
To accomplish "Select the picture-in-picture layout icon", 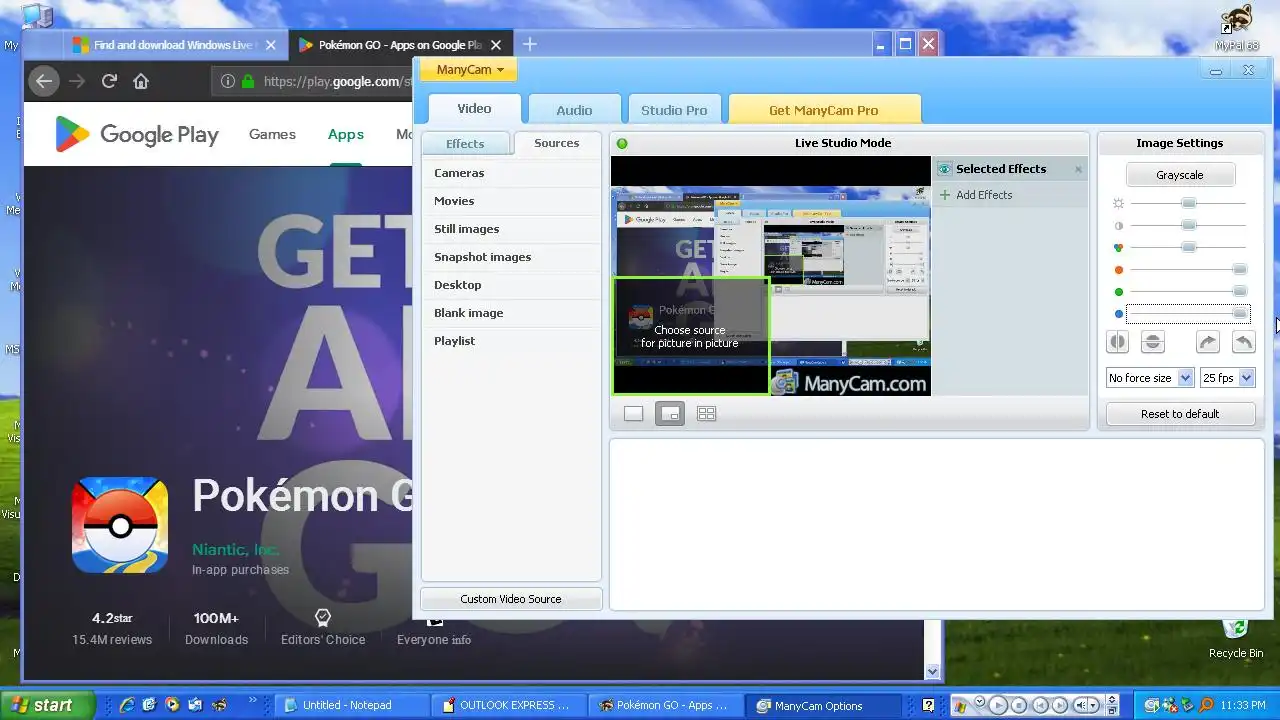I will 670,413.
